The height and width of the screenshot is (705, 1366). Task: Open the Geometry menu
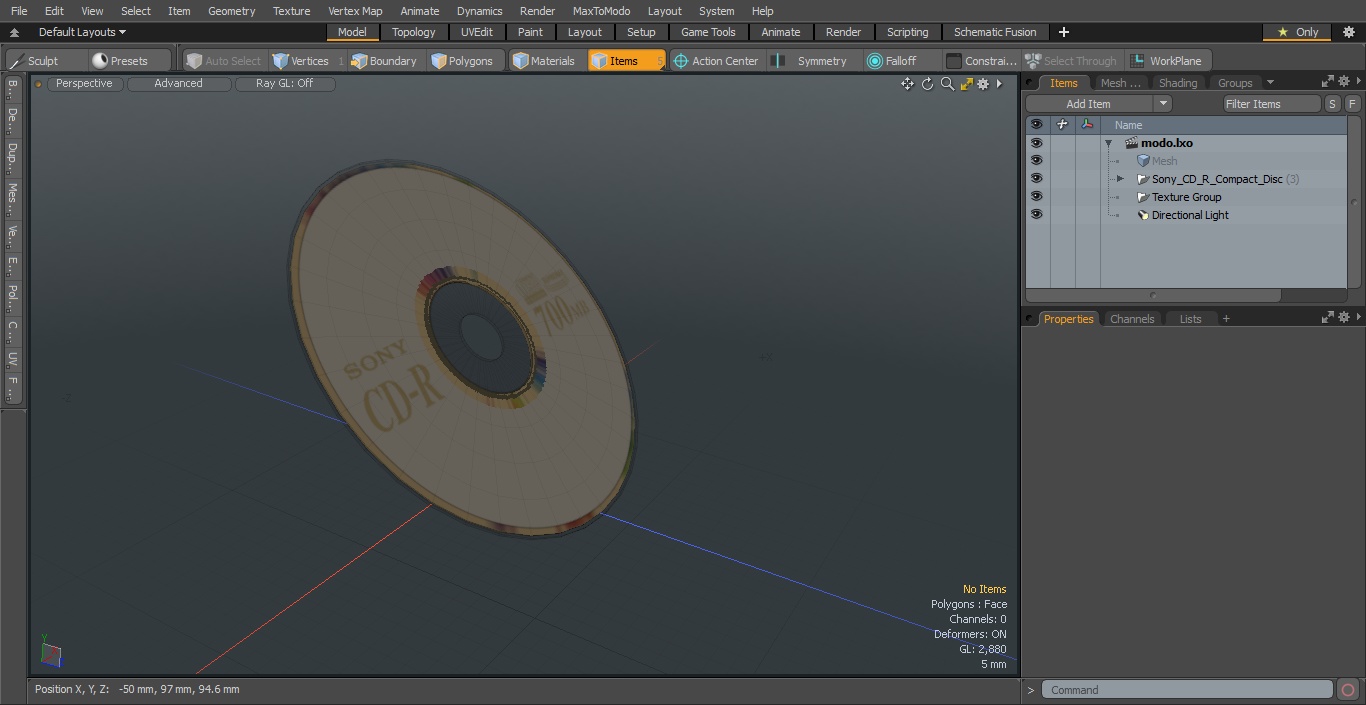pos(231,11)
